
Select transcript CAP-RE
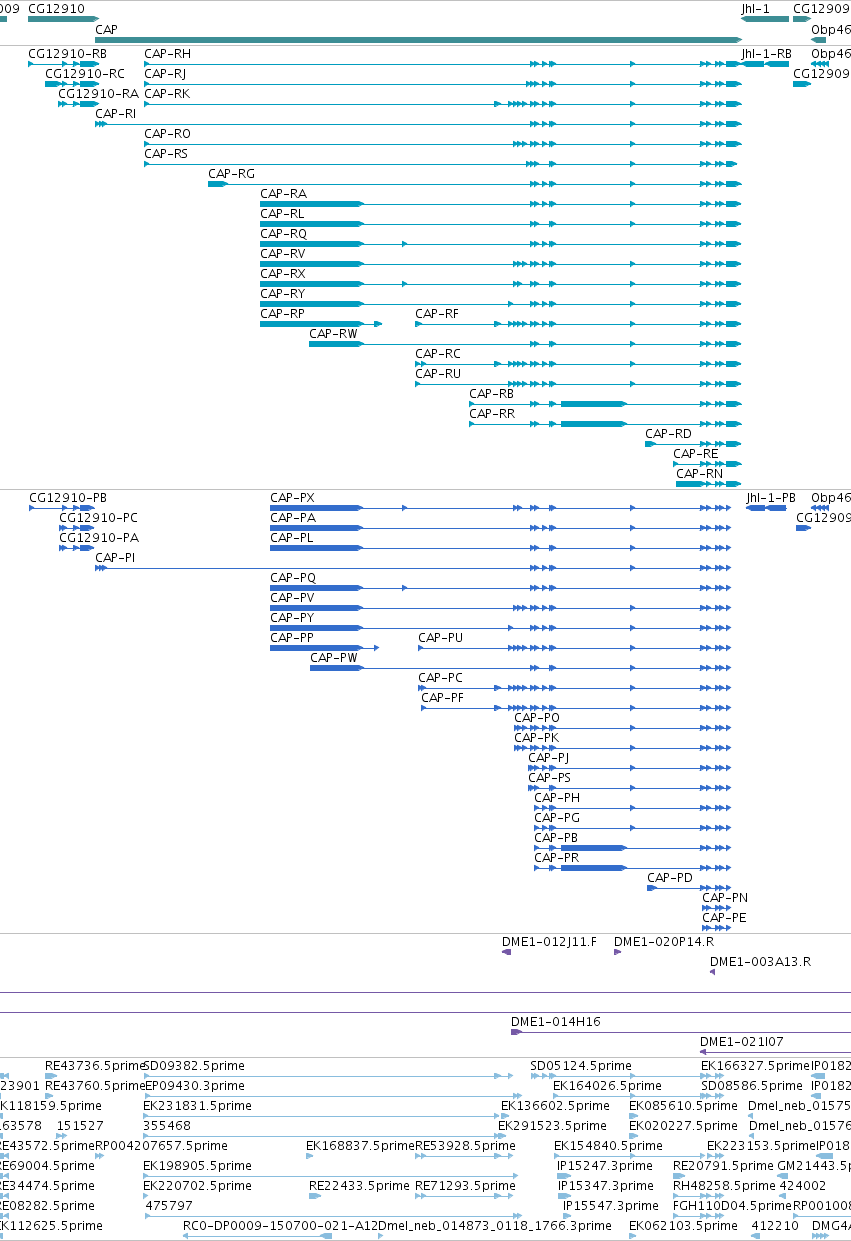(x=708, y=464)
